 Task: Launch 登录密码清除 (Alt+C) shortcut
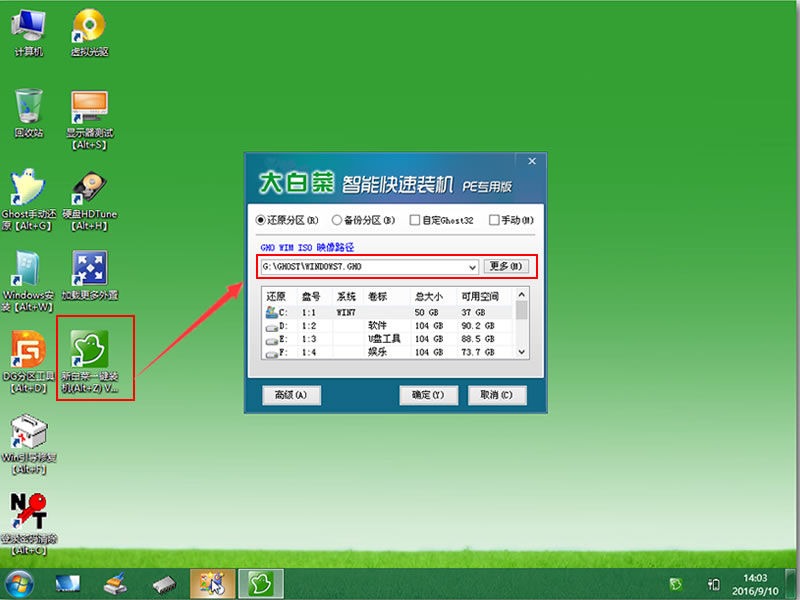(29, 524)
